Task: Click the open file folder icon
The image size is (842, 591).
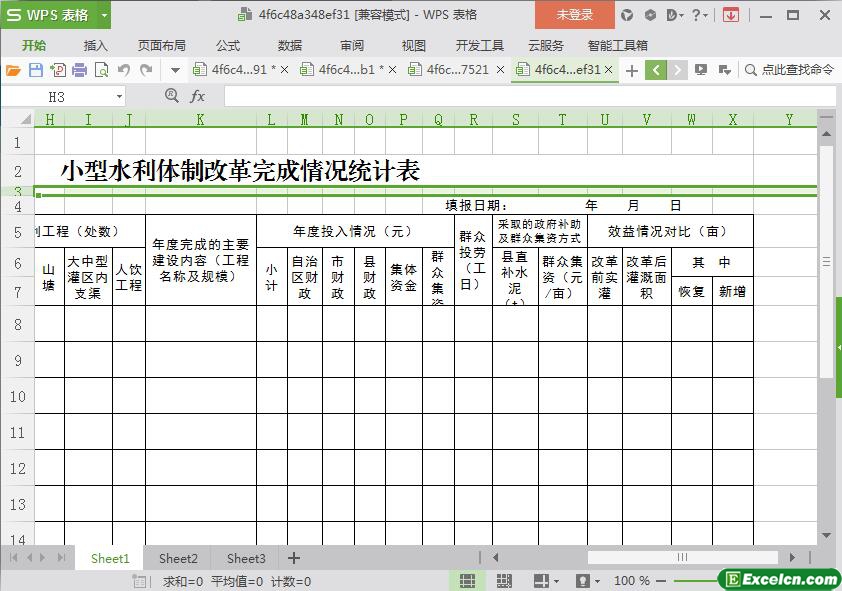Action: pyautogui.click(x=13, y=70)
